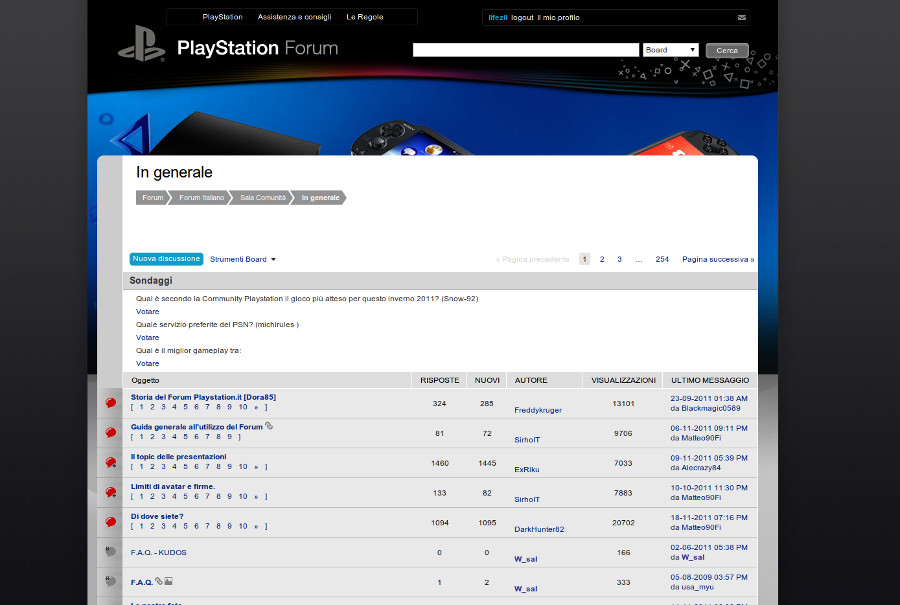Viewport: 900px width, 605px height.
Task: Open Limiti di avatar e firme thread
Action: tap(173, 487)
